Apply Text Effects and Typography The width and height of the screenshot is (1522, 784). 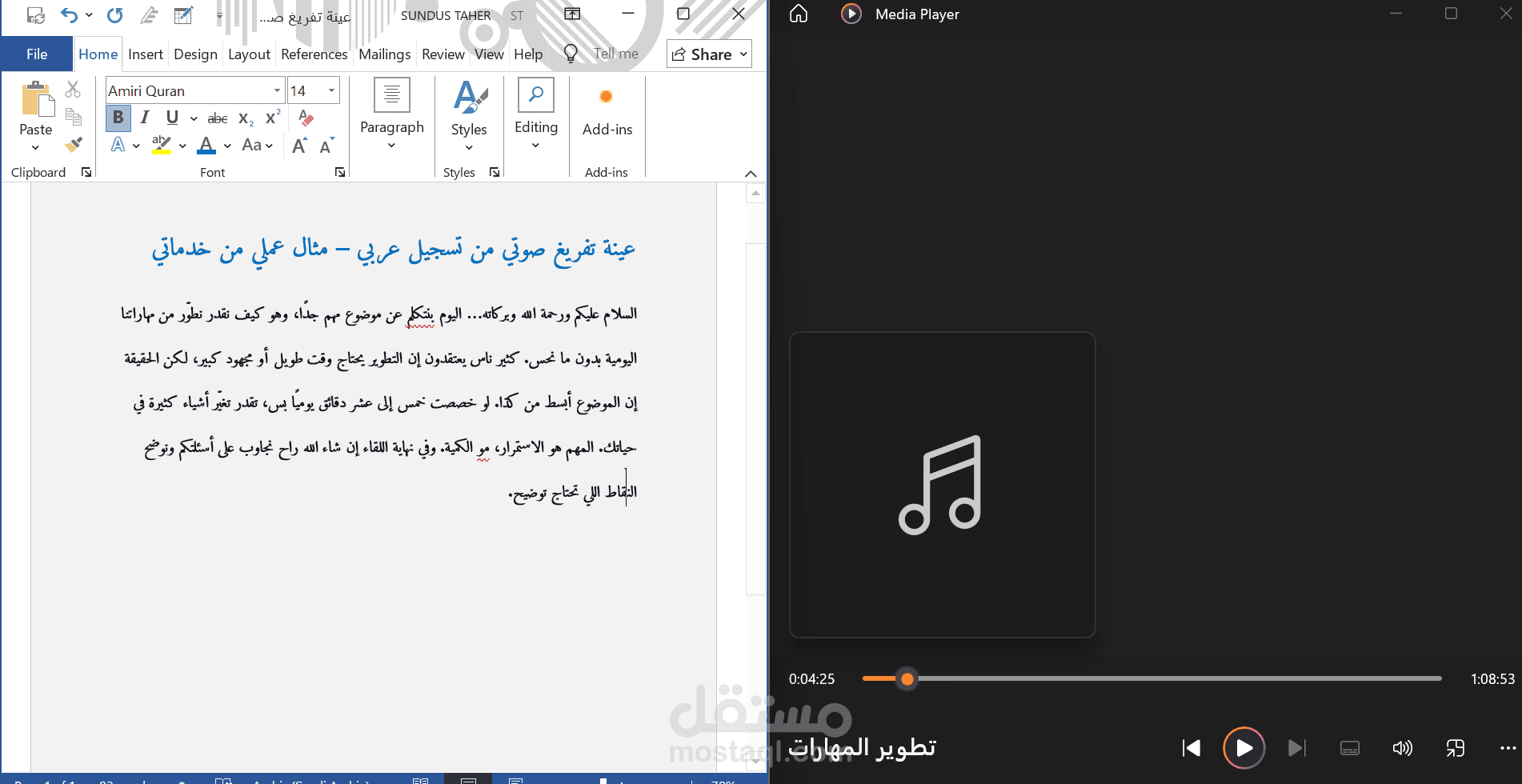click(118, 145)
